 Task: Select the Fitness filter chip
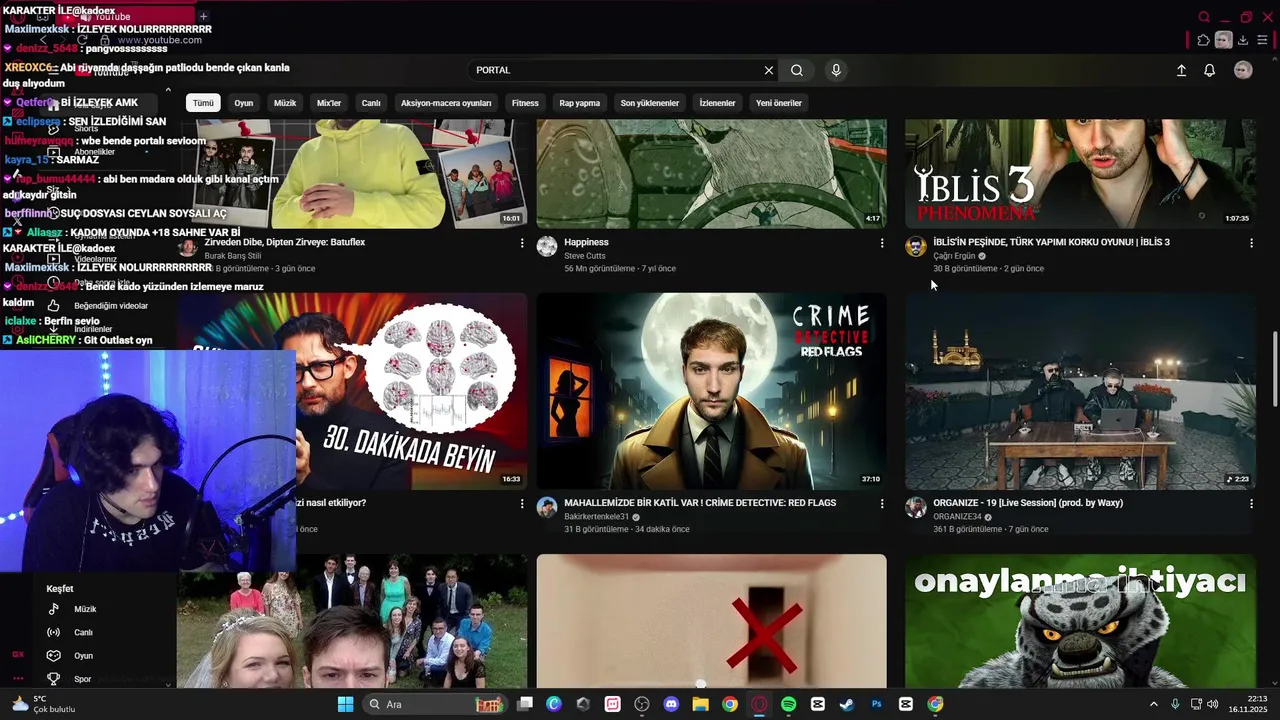point(525,103)
